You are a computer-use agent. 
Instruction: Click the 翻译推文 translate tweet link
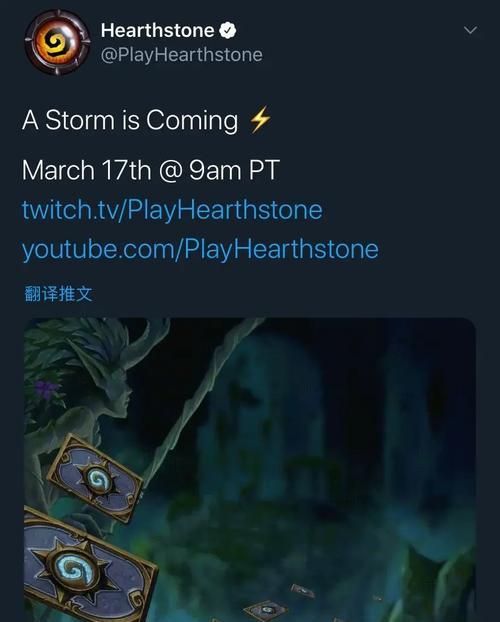point(58,294)
